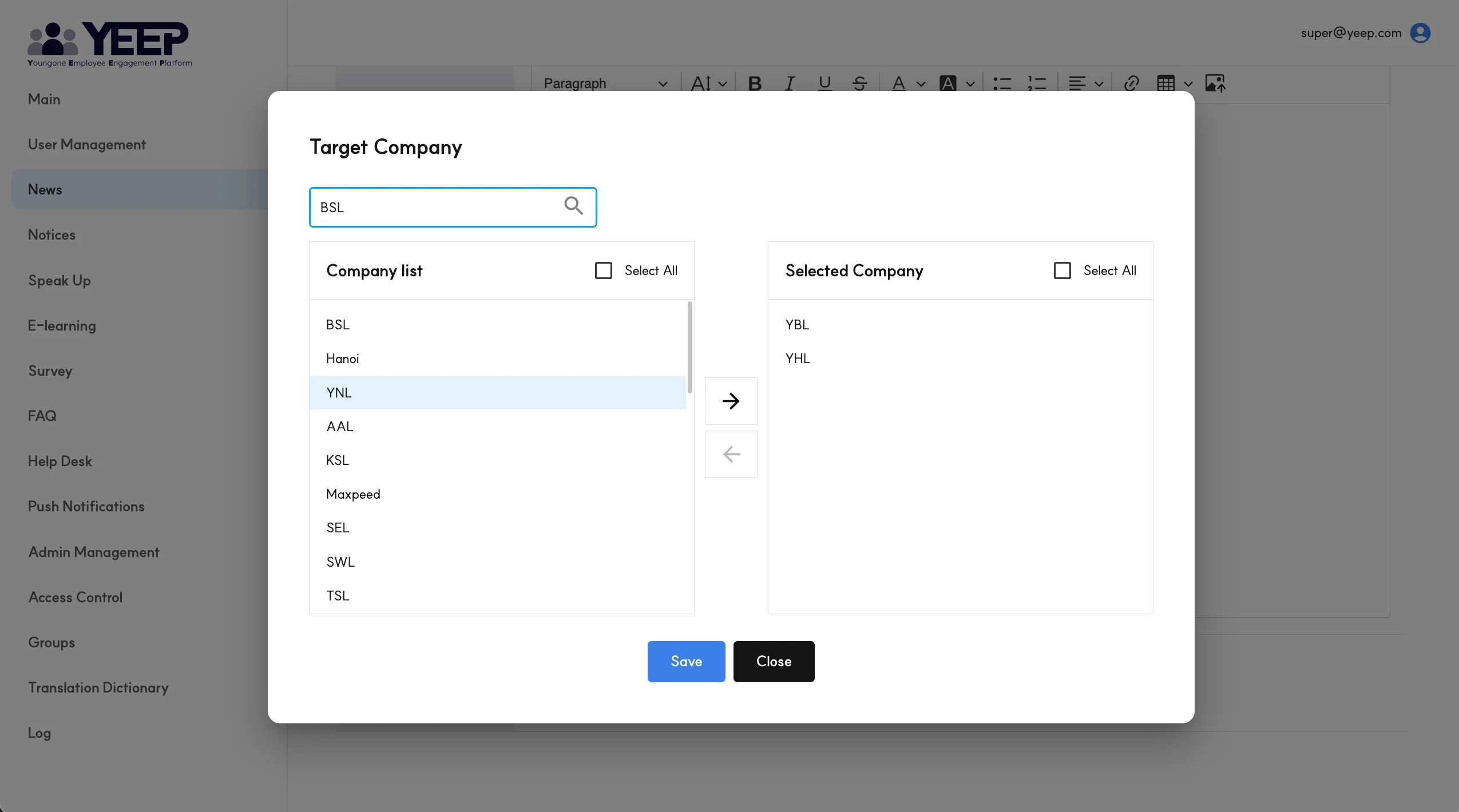The width and height of the screenshot is (1459, 812).
Task: Go to Push Notifications menu item
Action: pyautogui.click(x=86, y=506)
